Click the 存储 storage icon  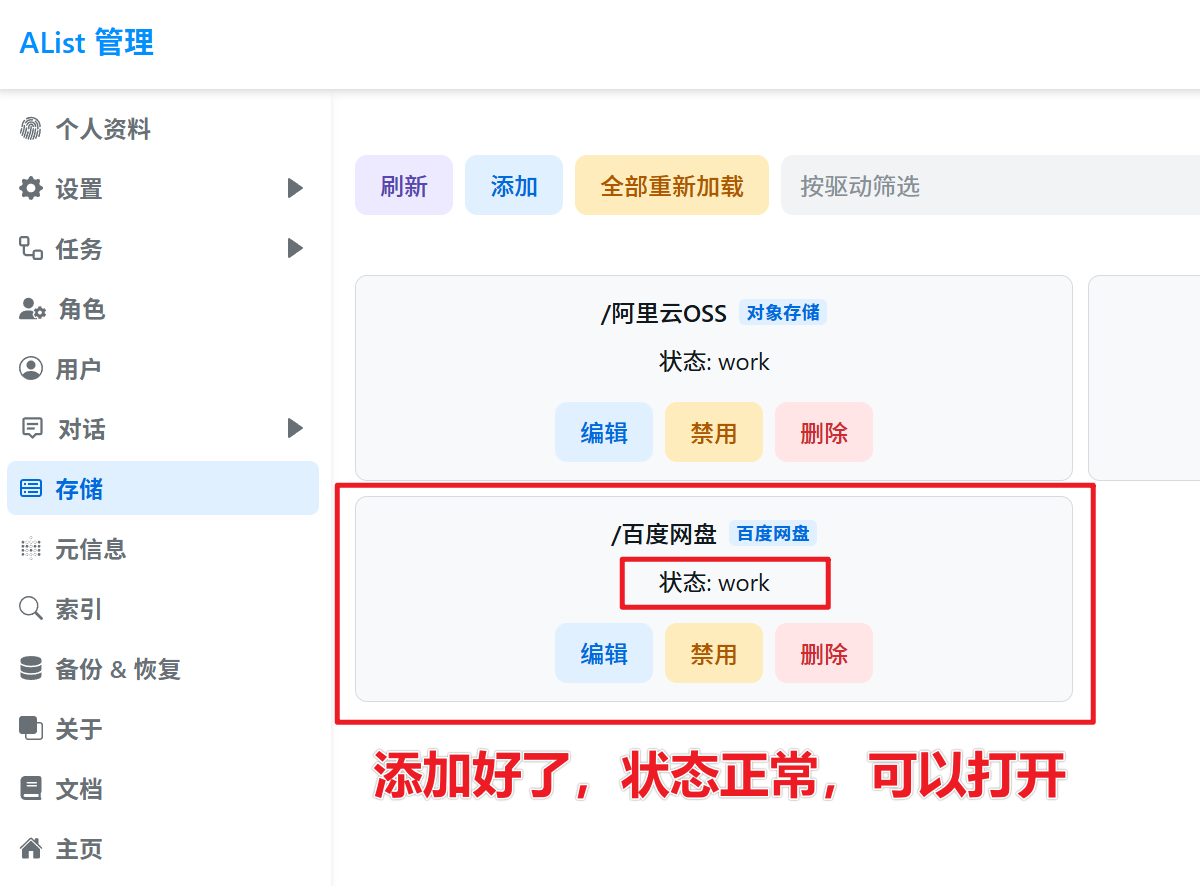point(30,488)
